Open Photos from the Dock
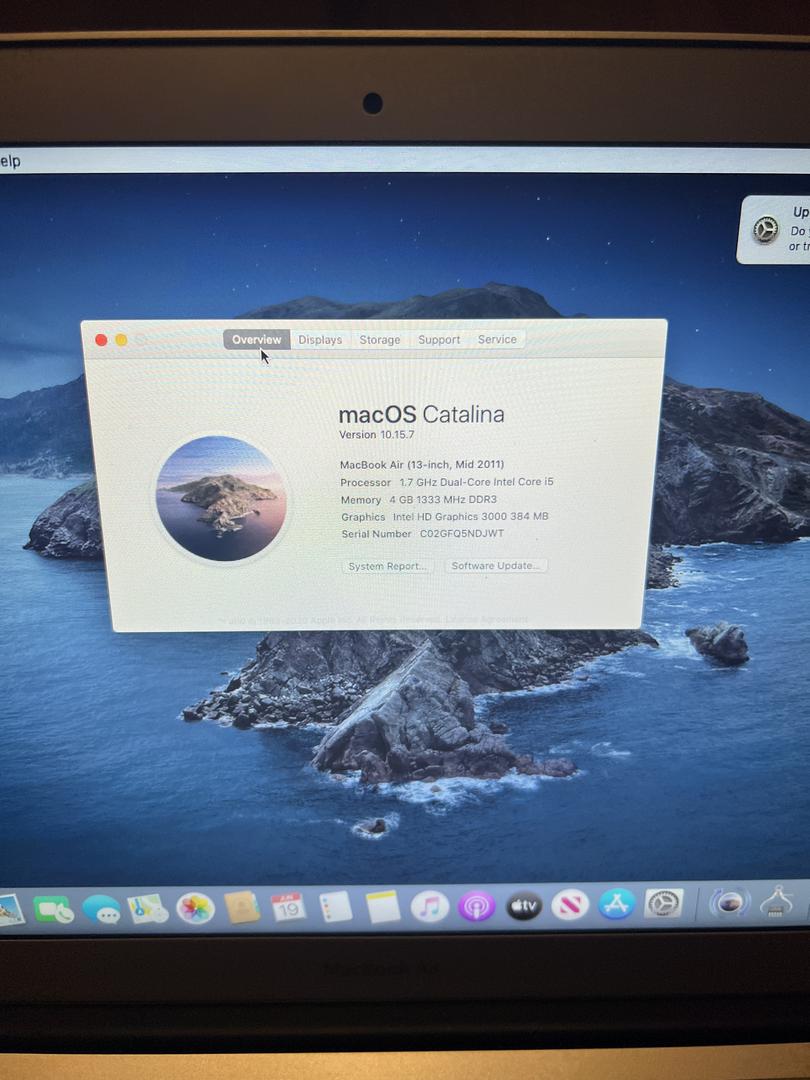810x1080 pixels. point(196,908)
